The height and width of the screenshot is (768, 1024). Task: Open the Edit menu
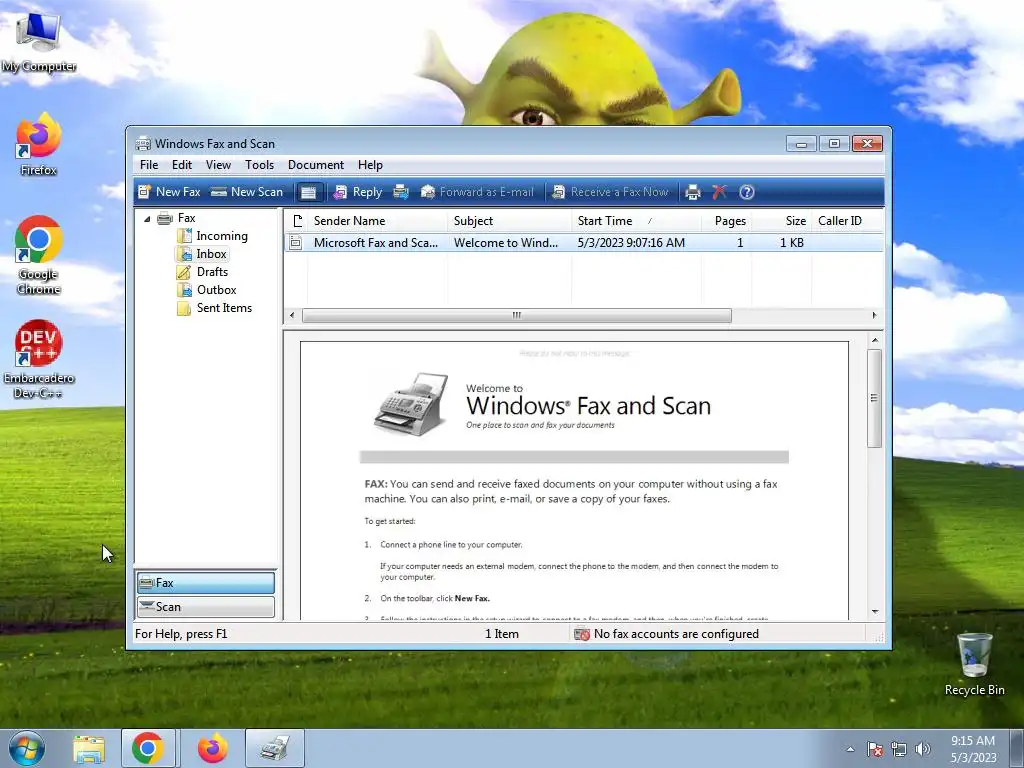(x=182, y=165)
